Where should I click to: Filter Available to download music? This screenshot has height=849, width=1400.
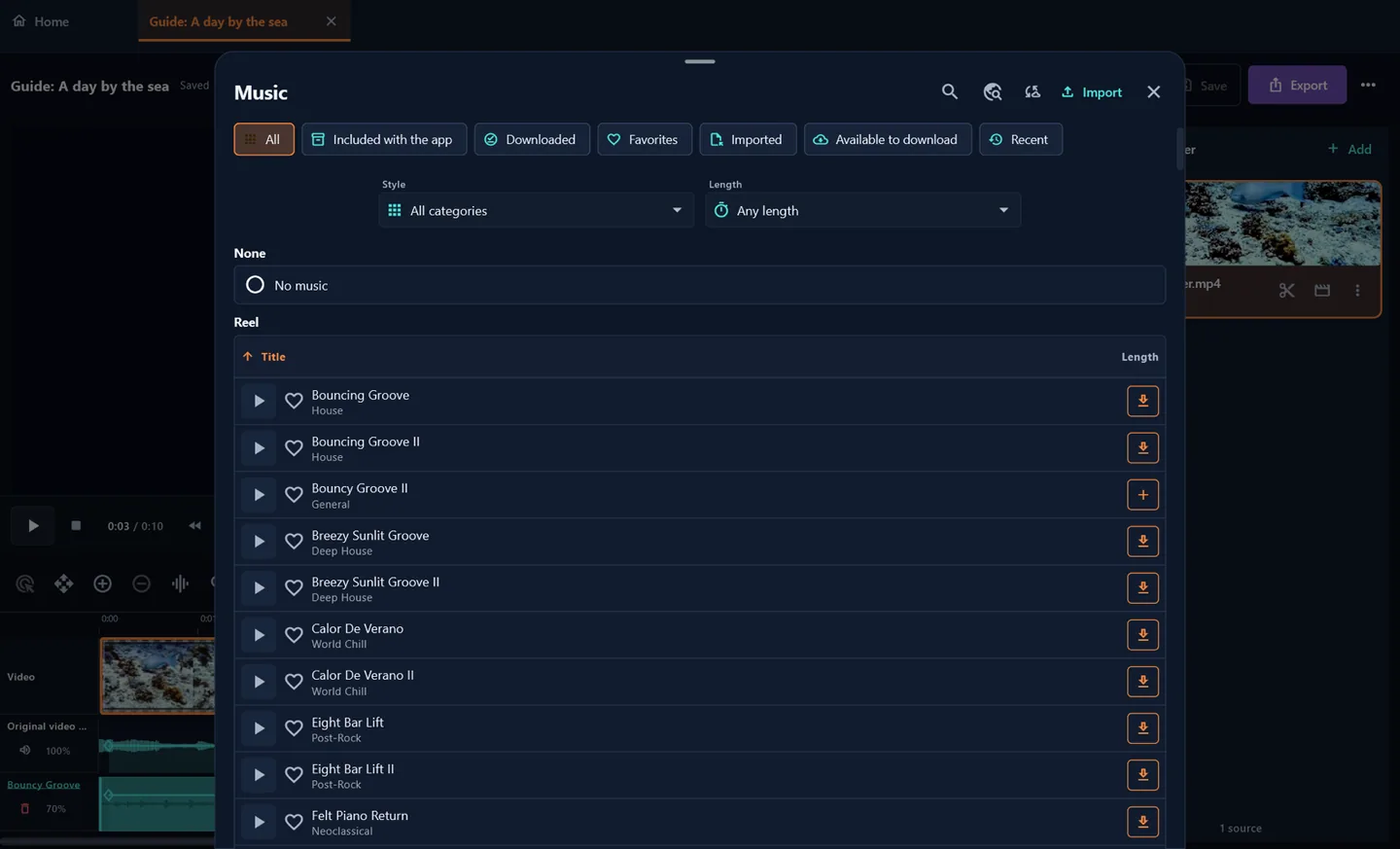[887, 139]
